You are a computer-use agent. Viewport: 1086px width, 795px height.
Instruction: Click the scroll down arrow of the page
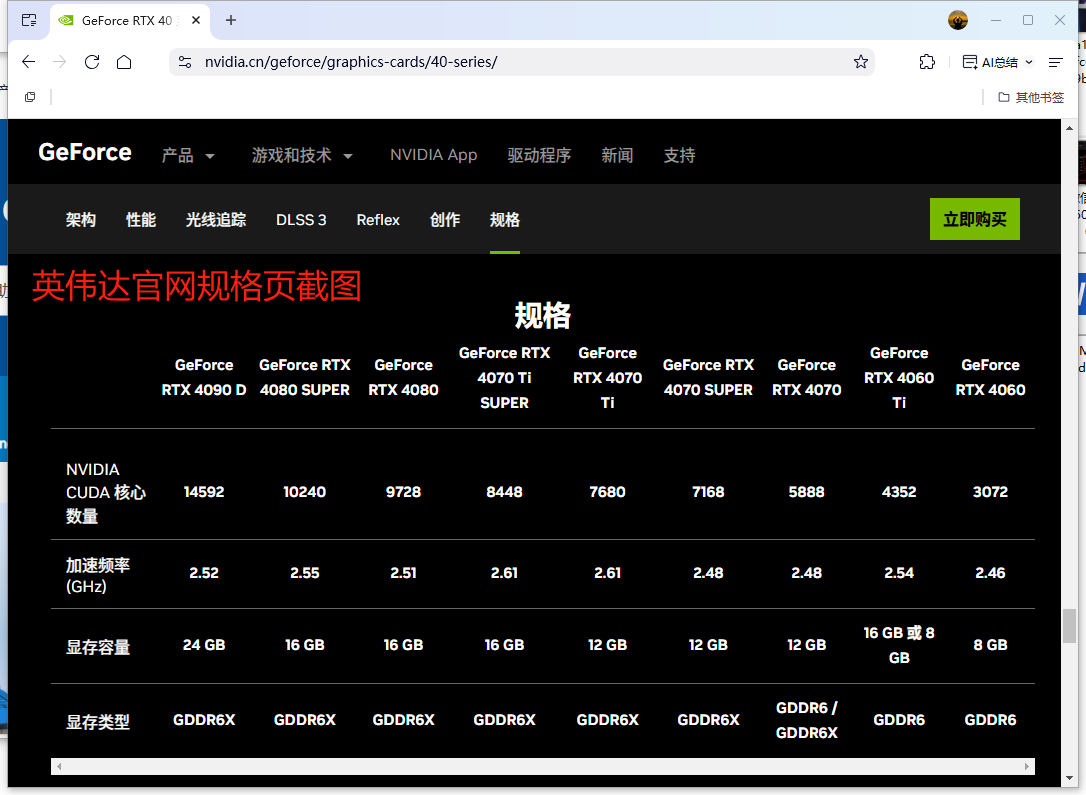[1070, 778]
